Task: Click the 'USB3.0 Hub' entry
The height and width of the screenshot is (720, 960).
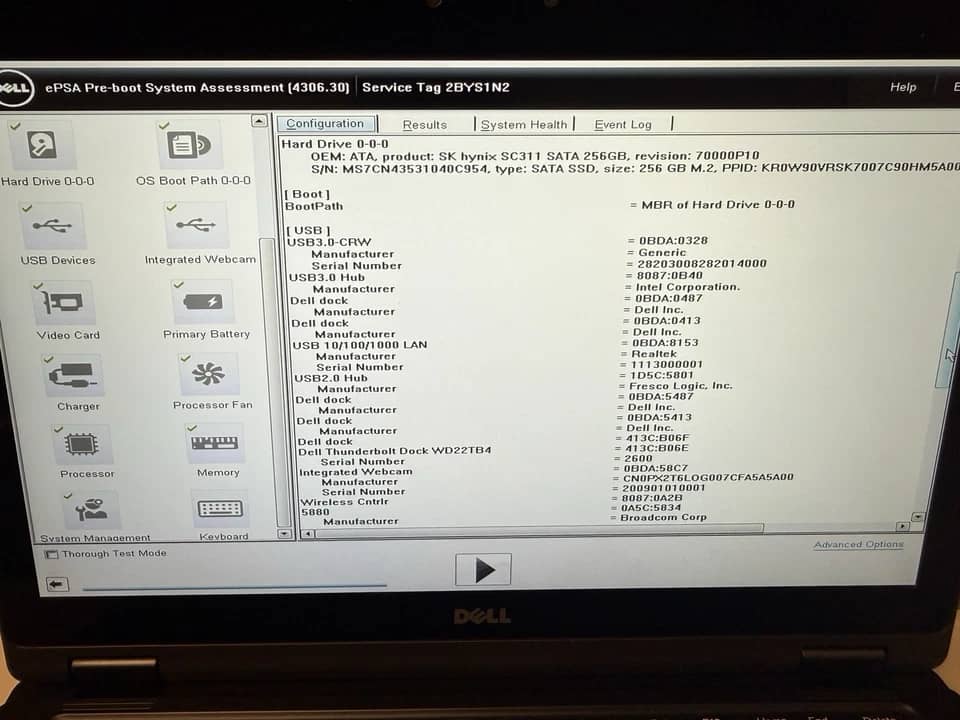Action: (x=327, y=277)
